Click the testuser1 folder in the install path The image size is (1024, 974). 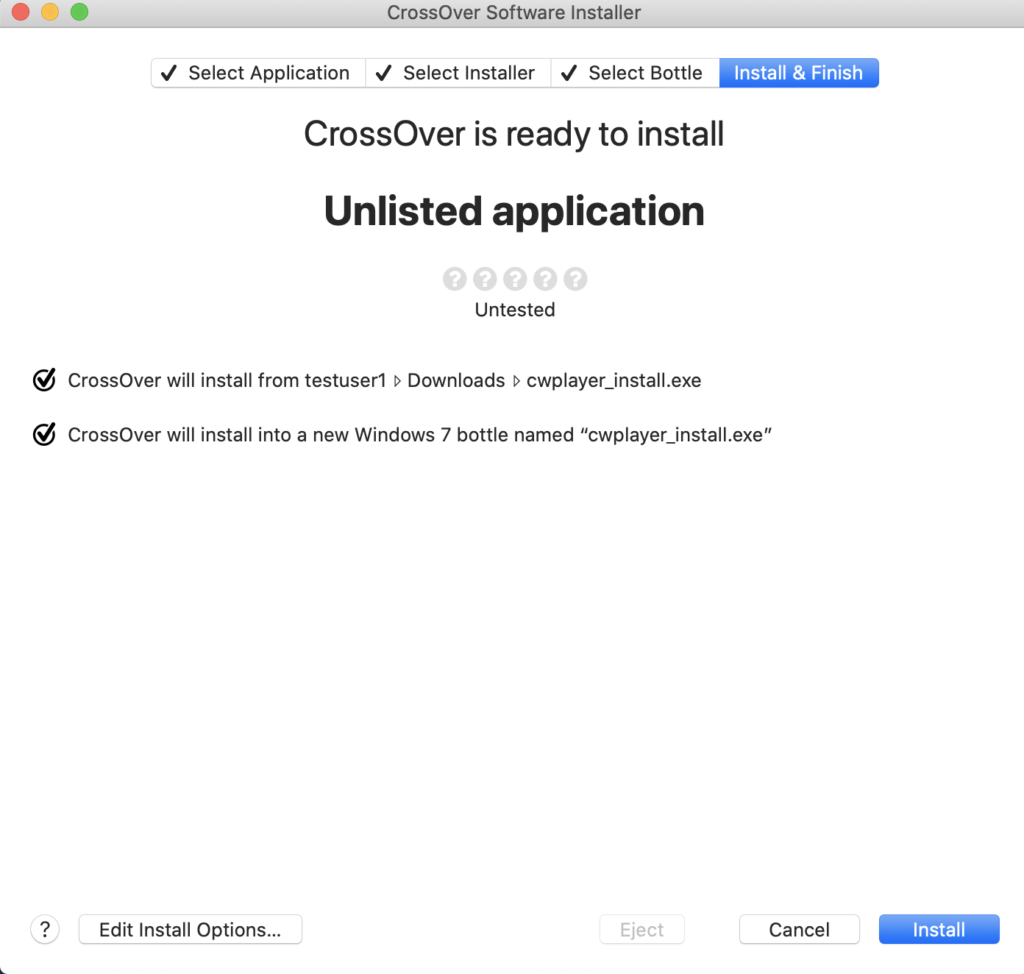coord(343,381)
